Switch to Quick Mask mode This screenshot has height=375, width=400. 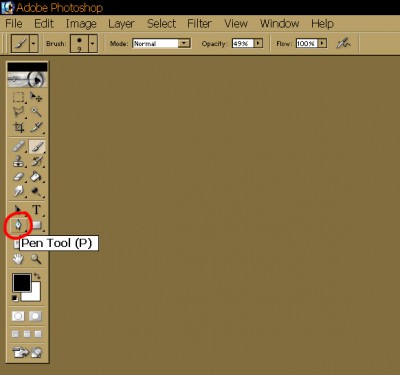coord(35,316)
